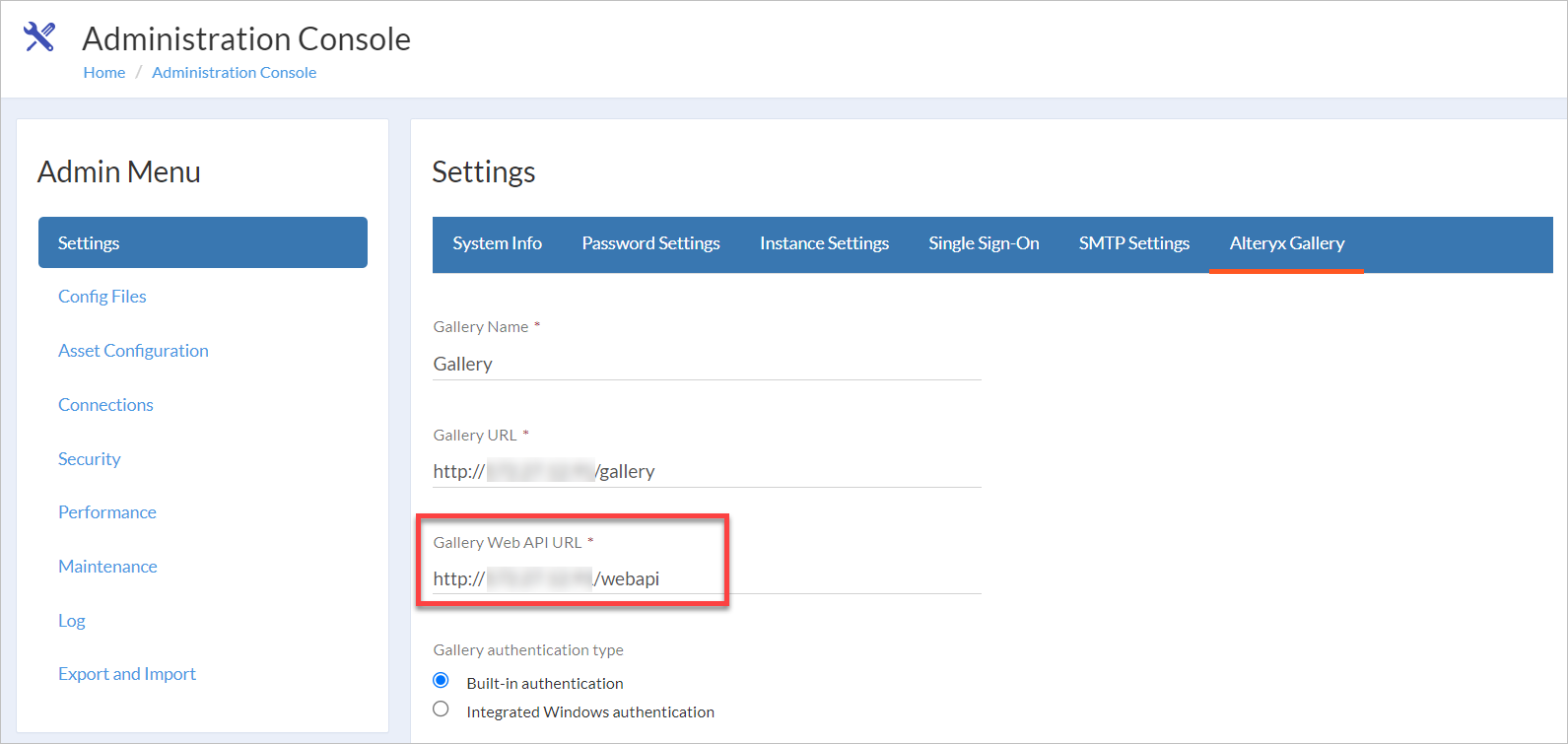Click the Admin Menu heading
Viewport: 1568px width, 744px height.
(x=119, y=172)
